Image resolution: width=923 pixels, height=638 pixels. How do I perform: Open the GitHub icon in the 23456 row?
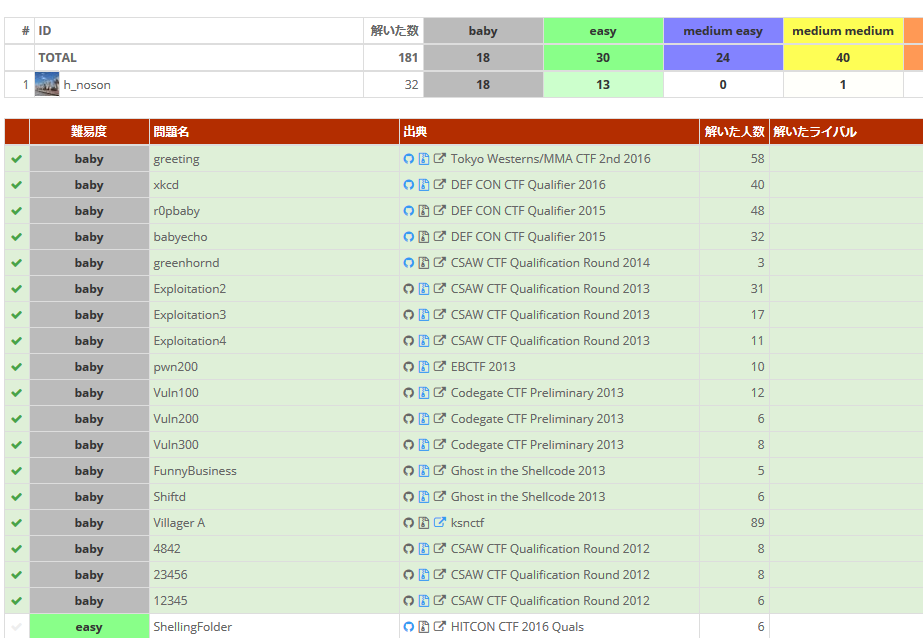[x=409, y=575]
